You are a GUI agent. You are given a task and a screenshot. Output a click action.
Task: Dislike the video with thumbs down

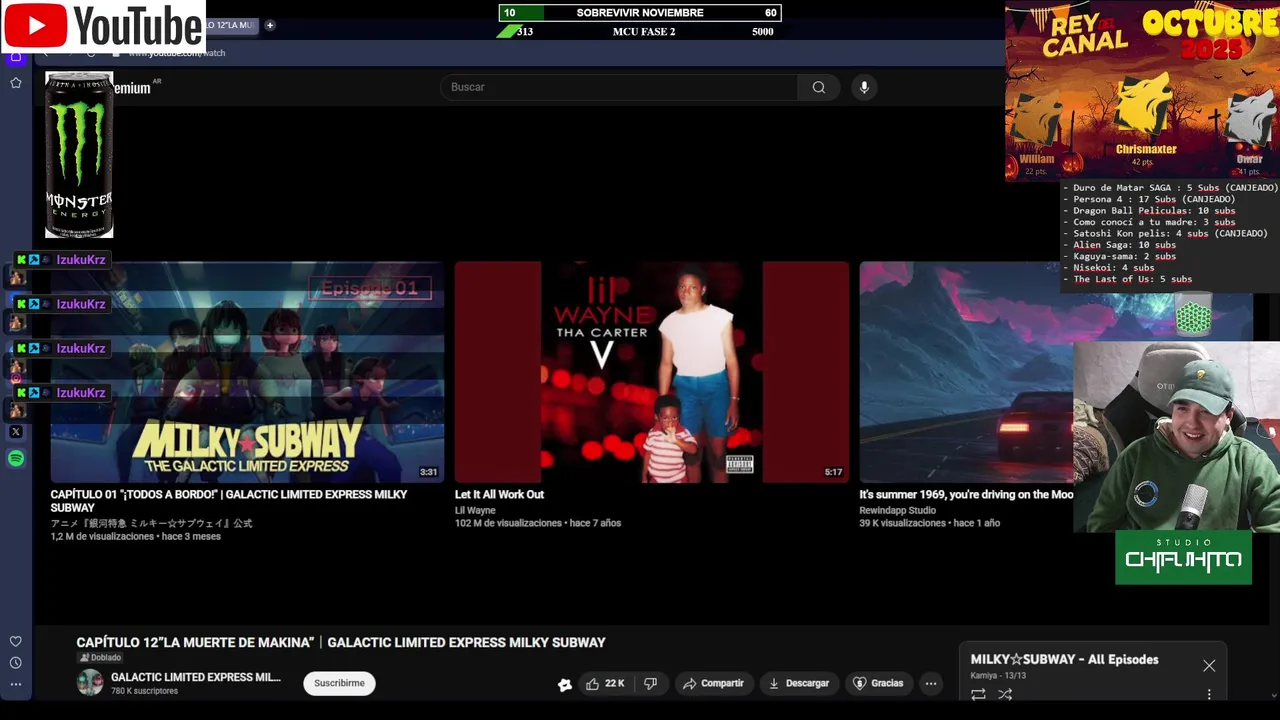pos(651,684)
